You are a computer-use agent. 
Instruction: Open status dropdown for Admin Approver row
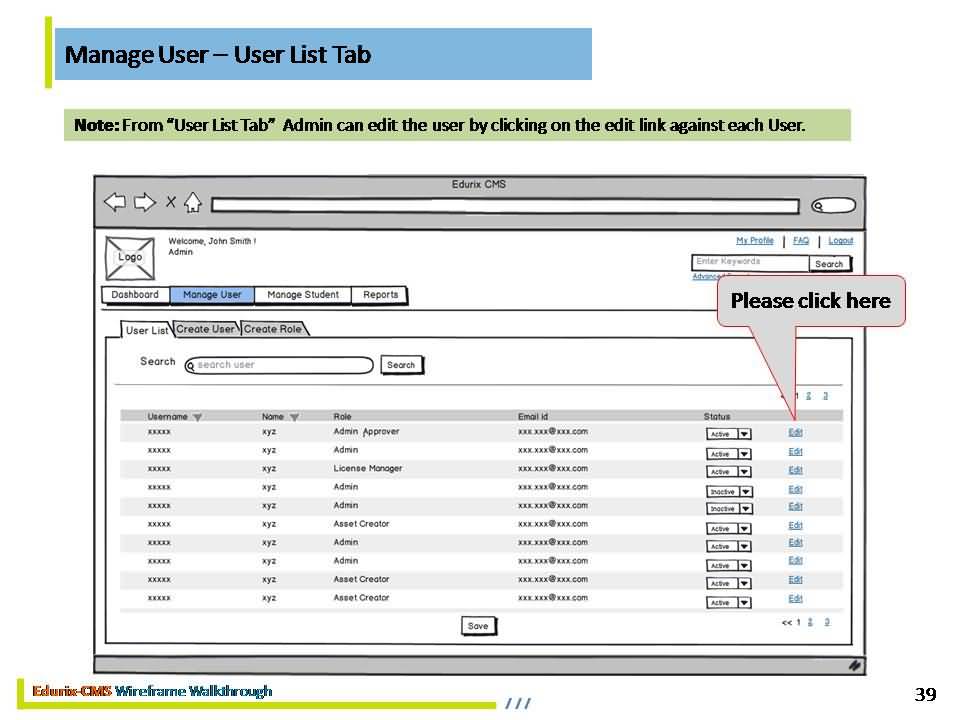pyautogui.click(x=744, y=434)
